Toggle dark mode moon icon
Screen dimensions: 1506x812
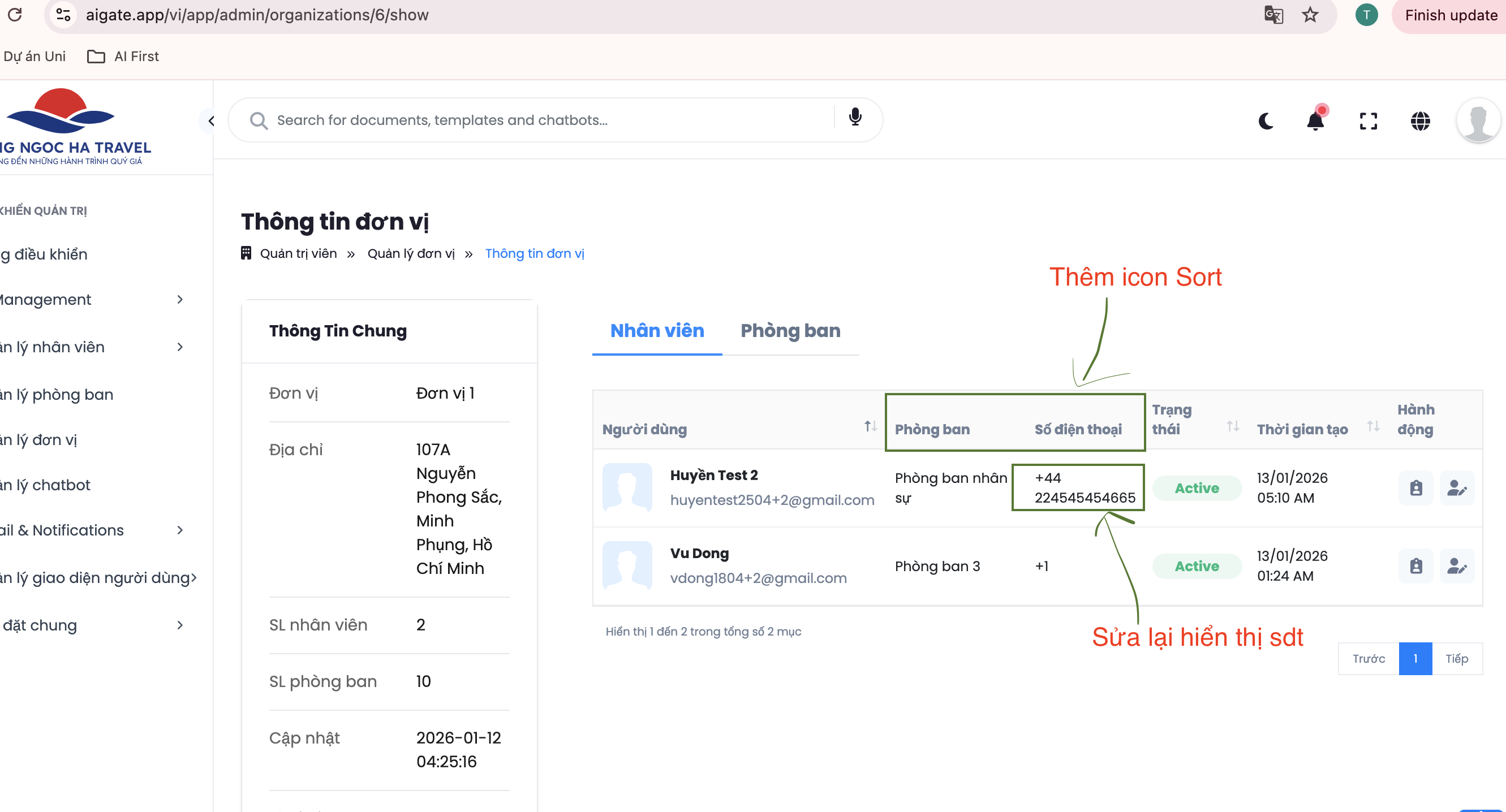coord(1266,121)
